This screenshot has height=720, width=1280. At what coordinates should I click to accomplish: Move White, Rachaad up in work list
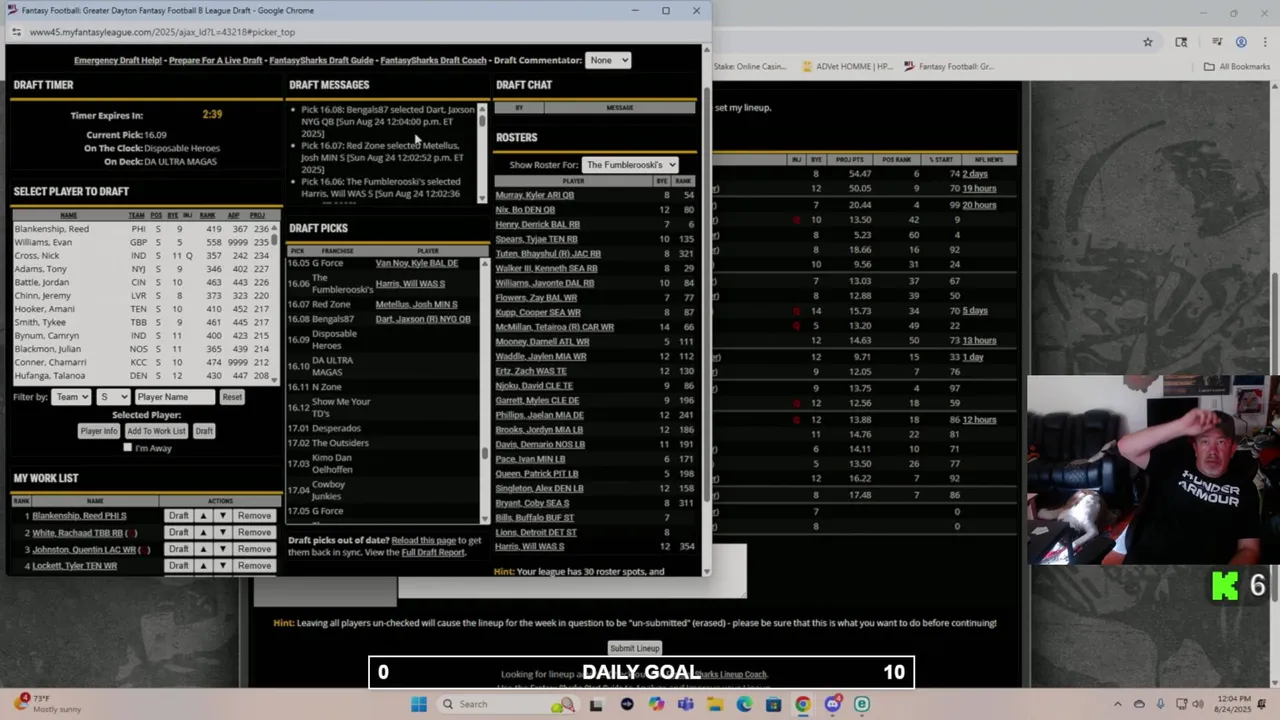point(203,533)
